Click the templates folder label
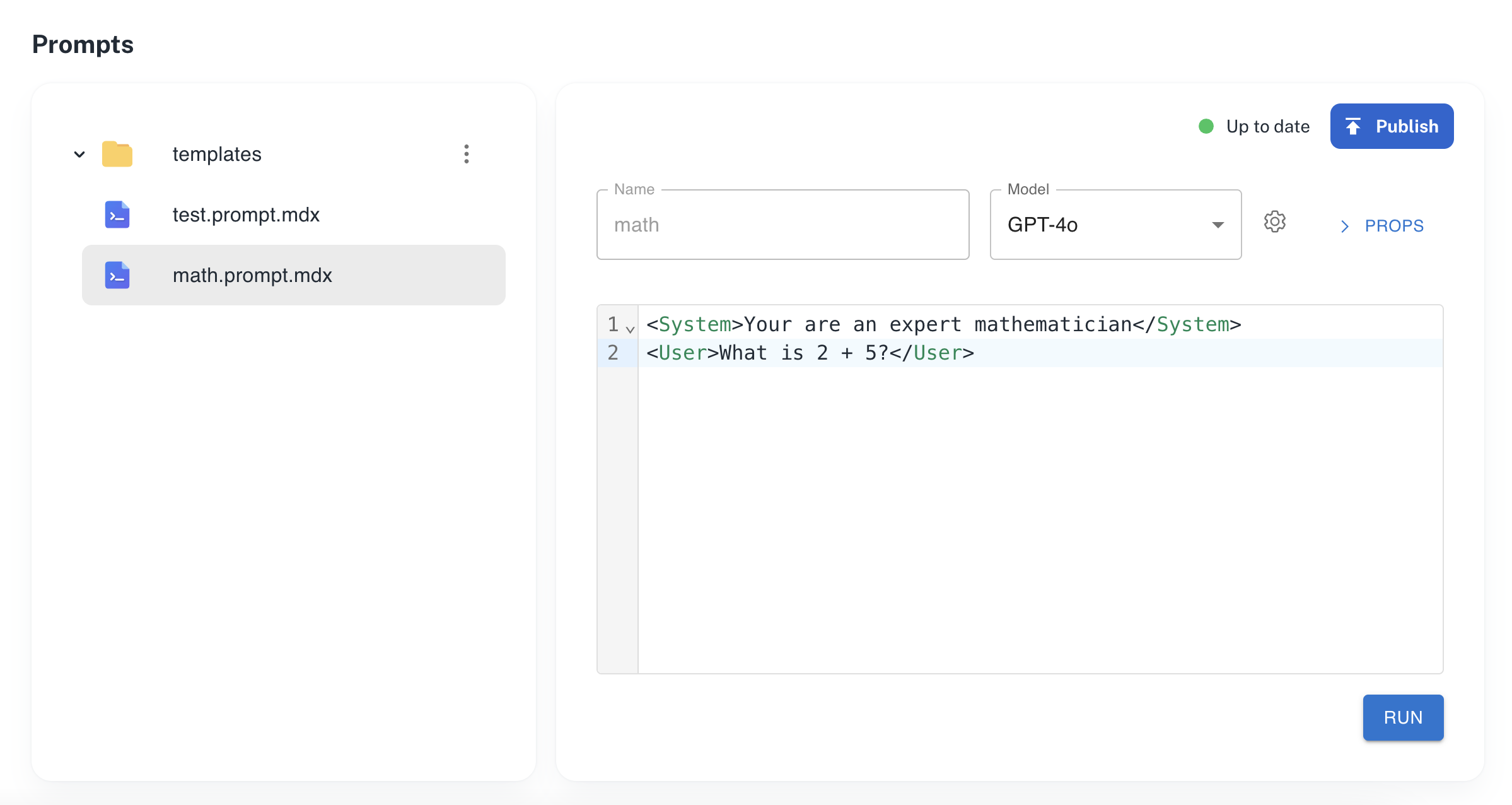 click(217, 154)
